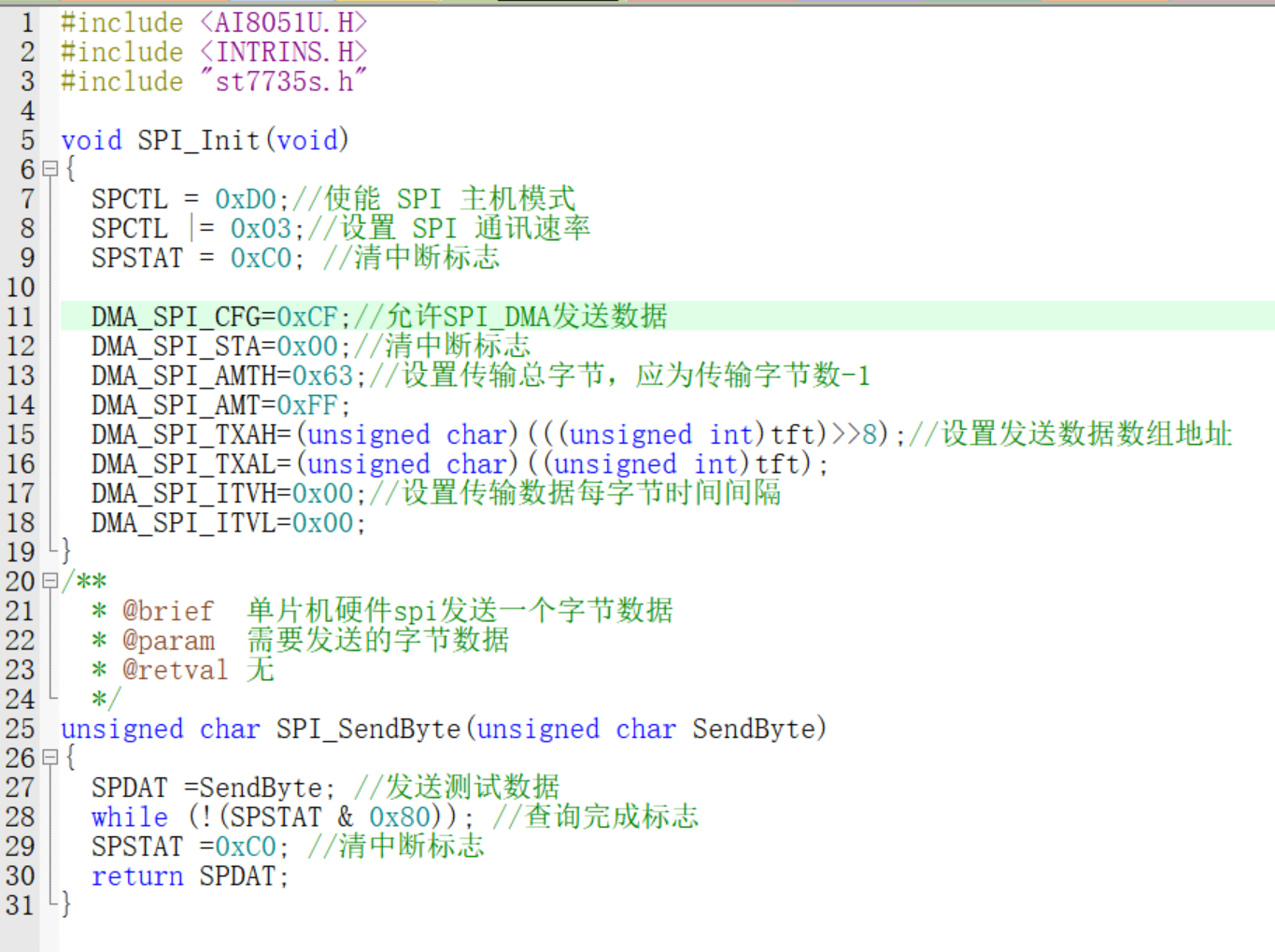Screen dimensions: 1275x952
Task: Collapse the comment block fold at line 20
Action: 50,581
